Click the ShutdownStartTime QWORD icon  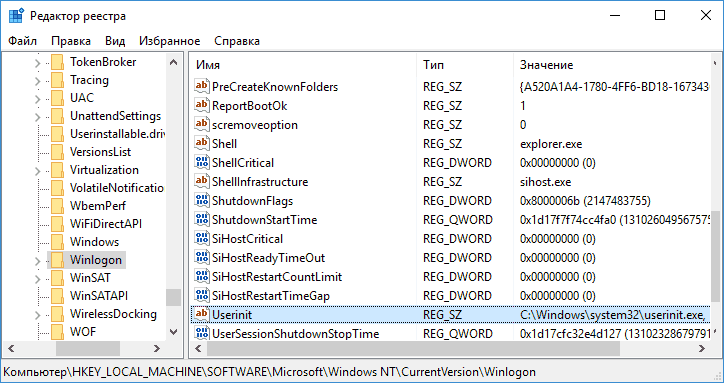pyautogui.click(x=202, y=219)
